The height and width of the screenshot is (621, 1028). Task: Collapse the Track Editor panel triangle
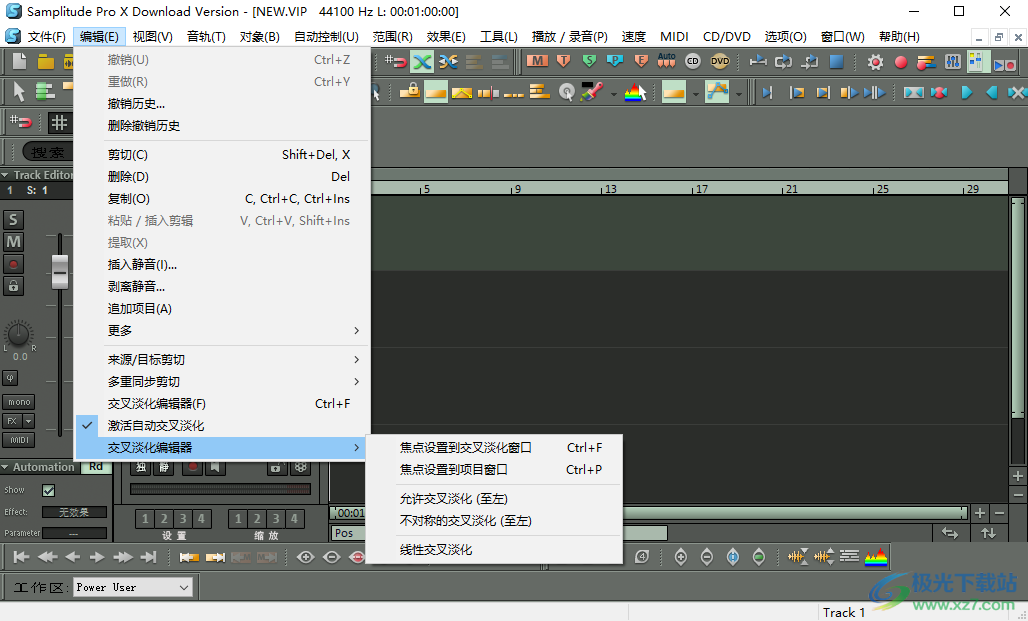pos(5,175)
